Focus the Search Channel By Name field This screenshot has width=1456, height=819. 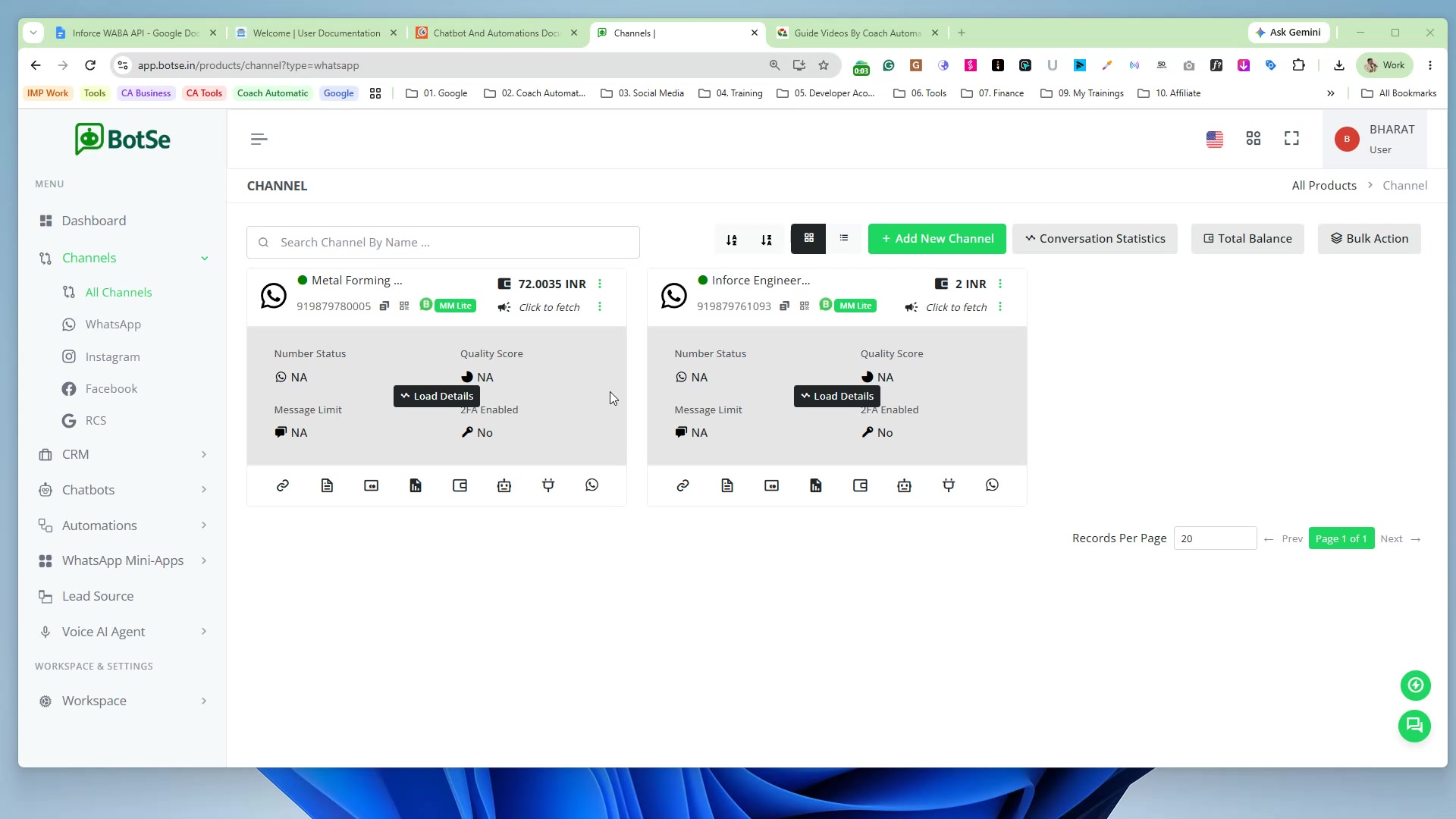443,243
